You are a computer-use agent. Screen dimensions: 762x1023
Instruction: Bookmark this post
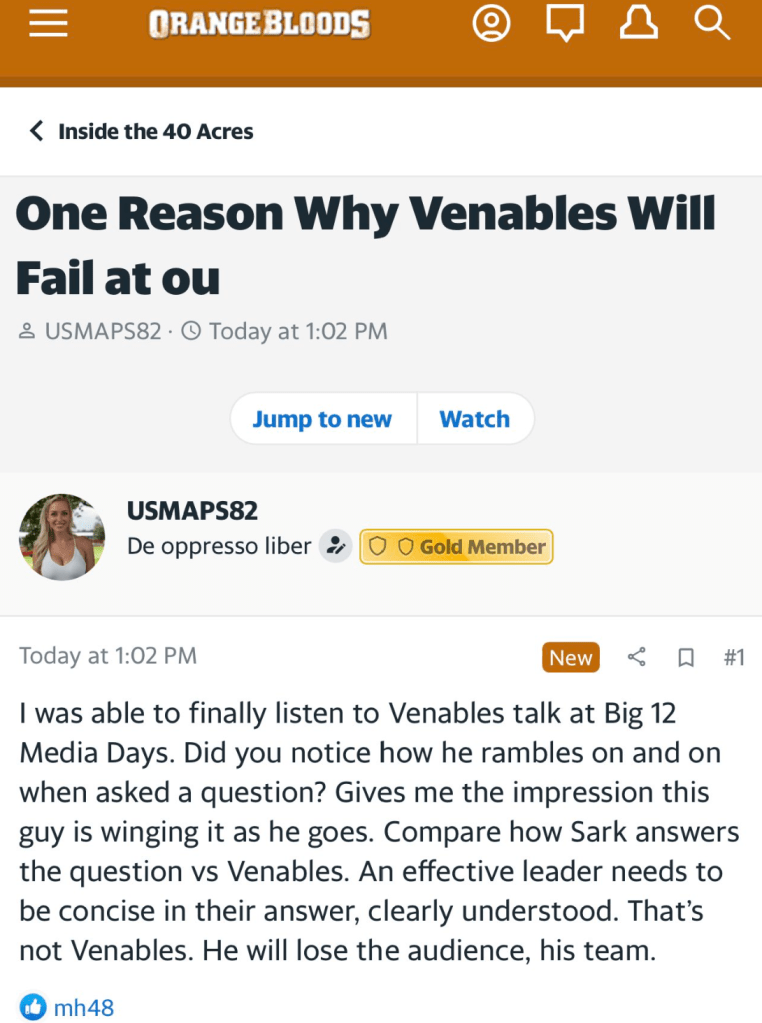686,657
